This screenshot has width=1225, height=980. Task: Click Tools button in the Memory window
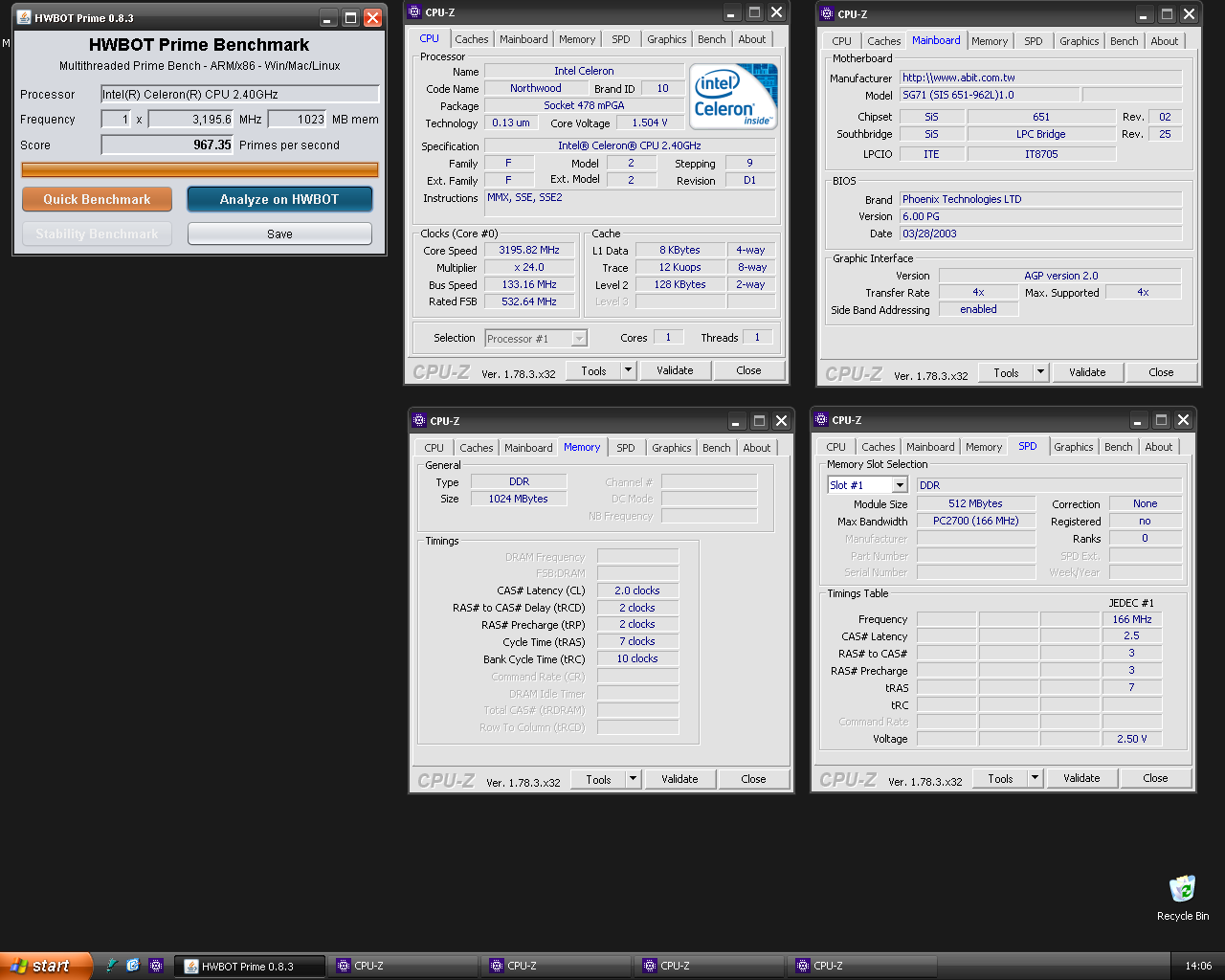(x=598, y=779)
